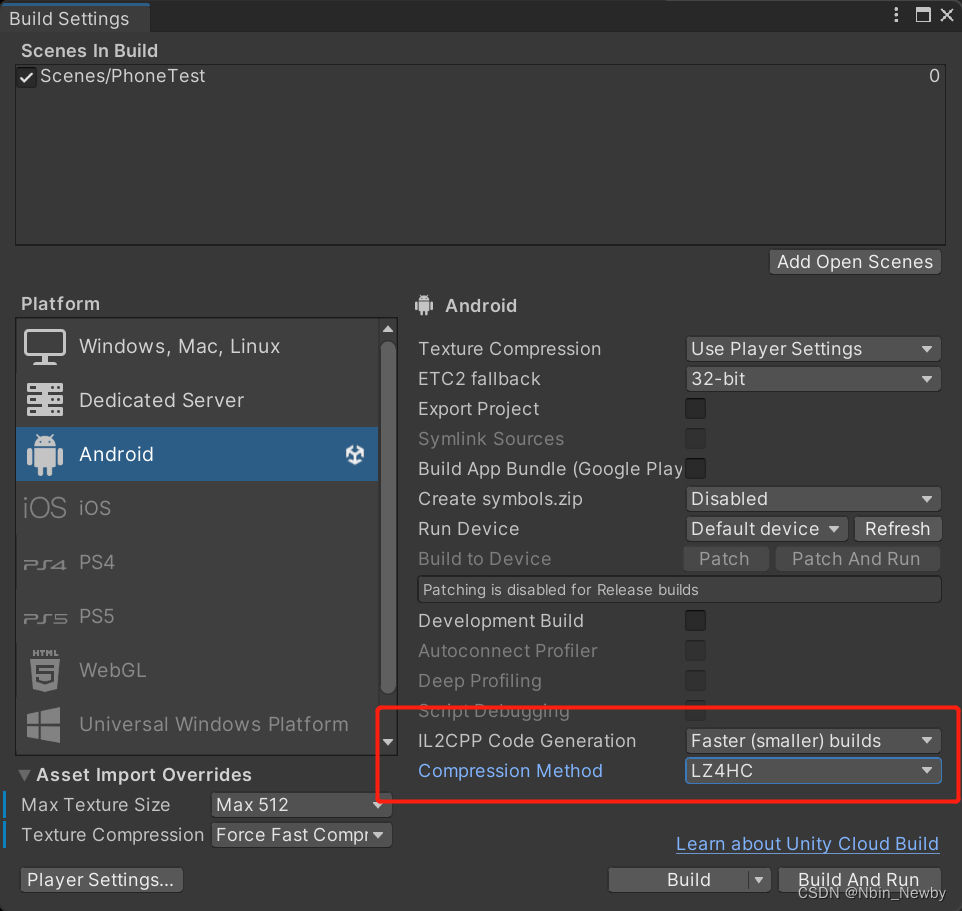Click the iOS platform icon
962x911 pixels.
(x=44, y=508)
